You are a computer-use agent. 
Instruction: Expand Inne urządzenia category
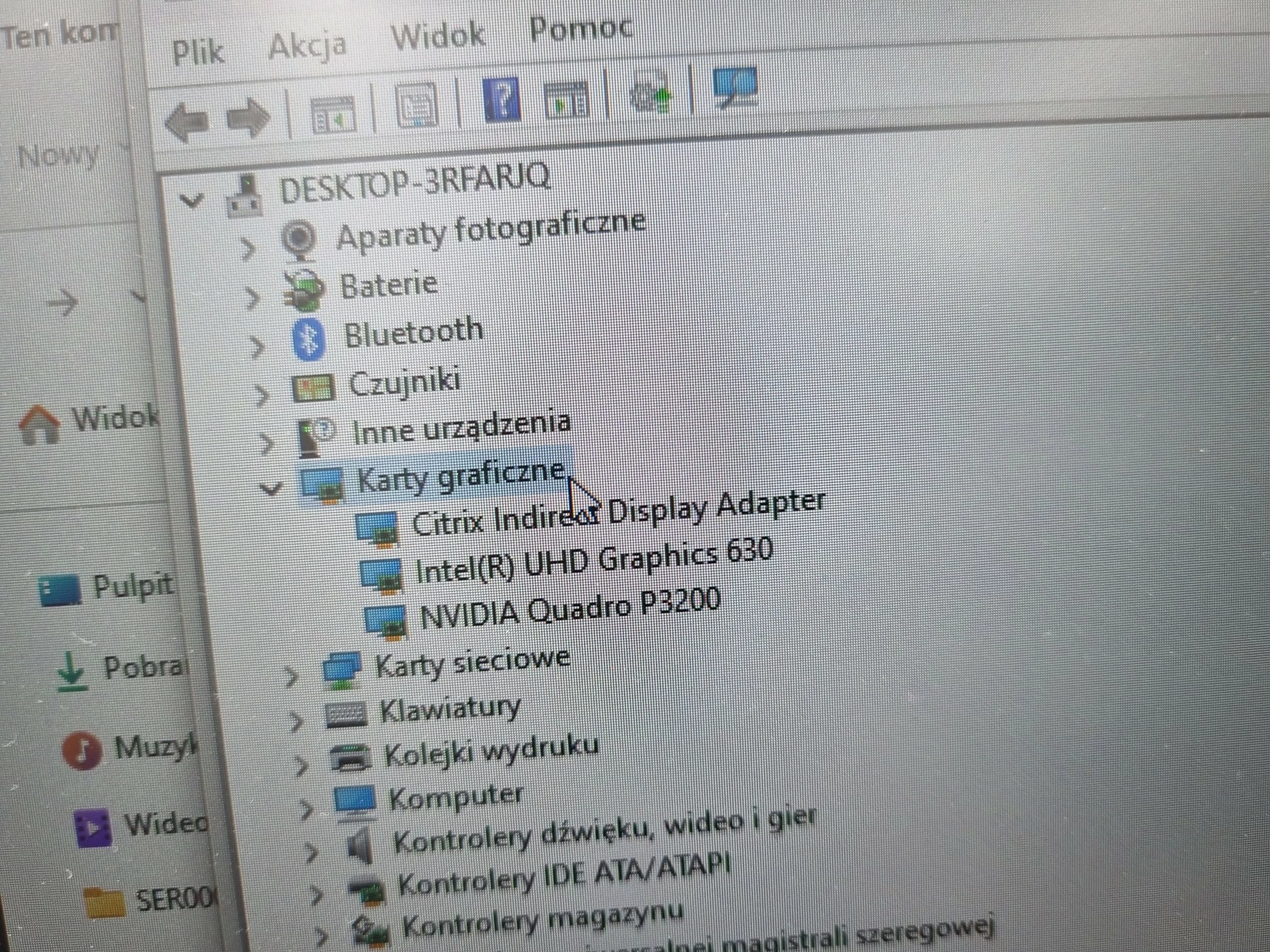[x=267, y=443]
